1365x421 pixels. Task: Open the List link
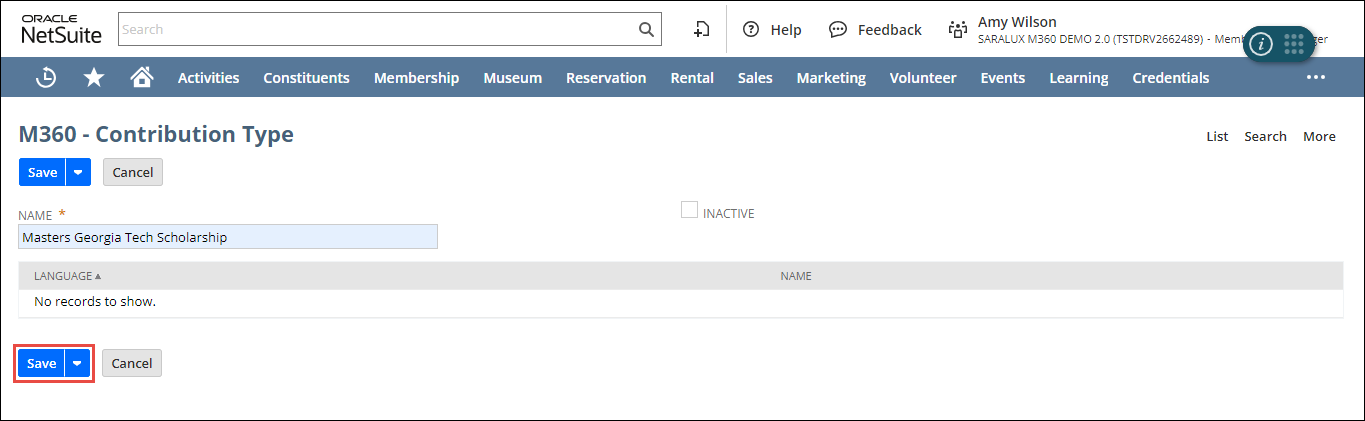tap(1217, 136)
